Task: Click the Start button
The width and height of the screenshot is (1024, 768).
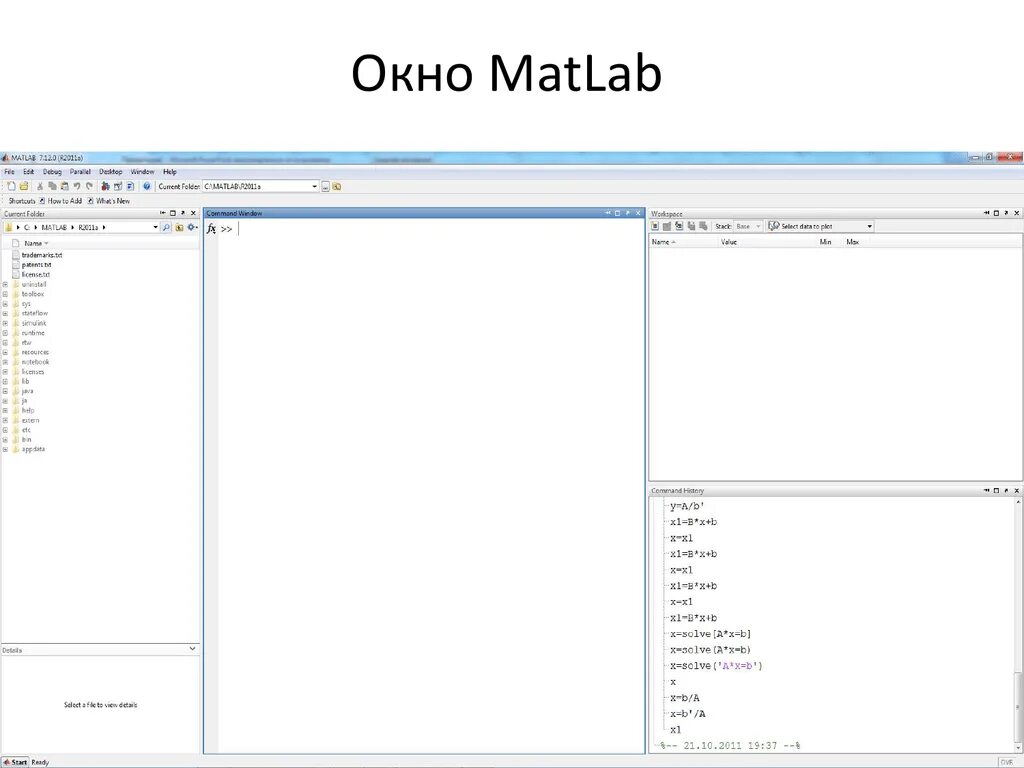Action: (15, 762)
